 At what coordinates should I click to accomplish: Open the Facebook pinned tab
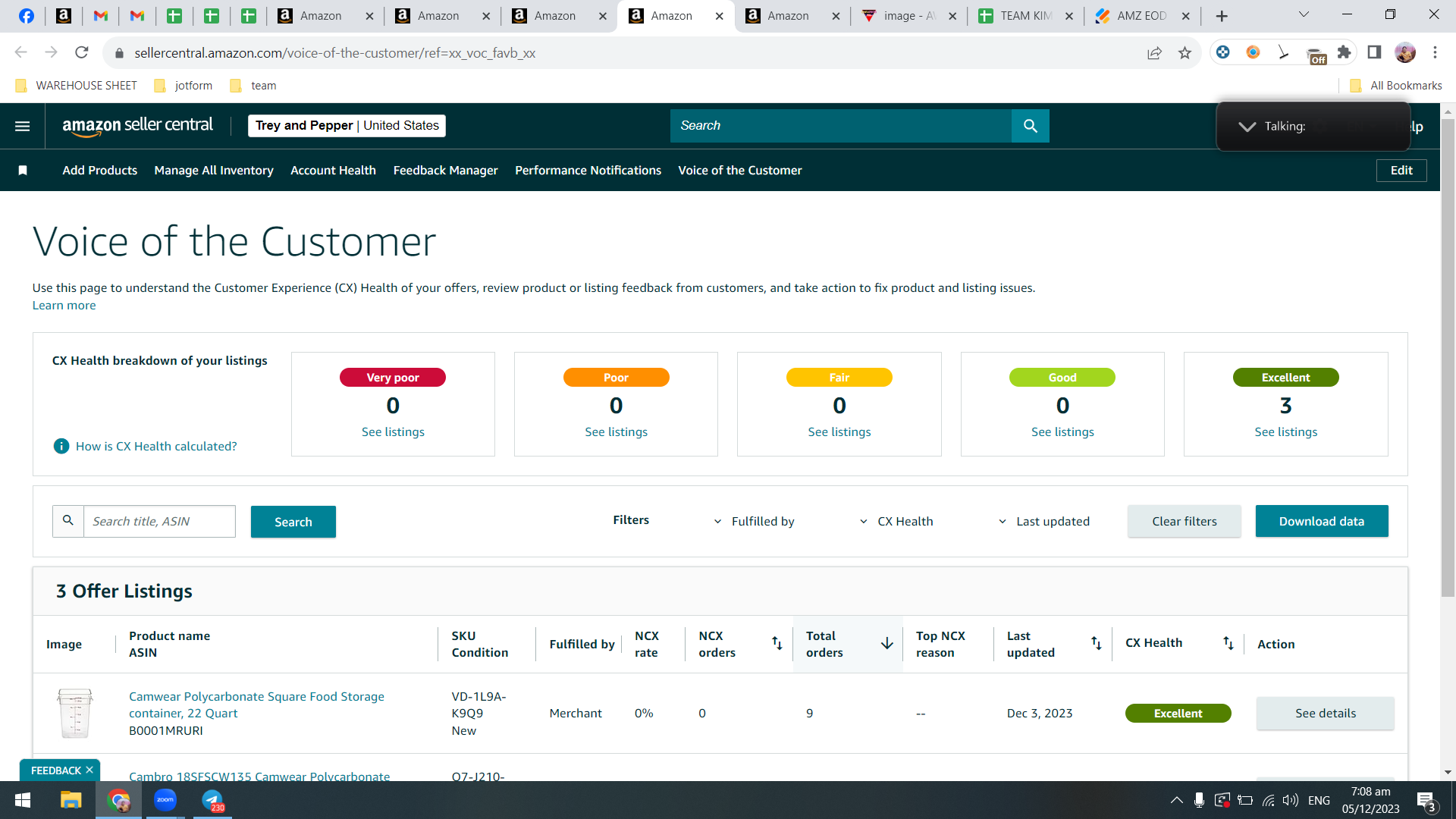27,16
